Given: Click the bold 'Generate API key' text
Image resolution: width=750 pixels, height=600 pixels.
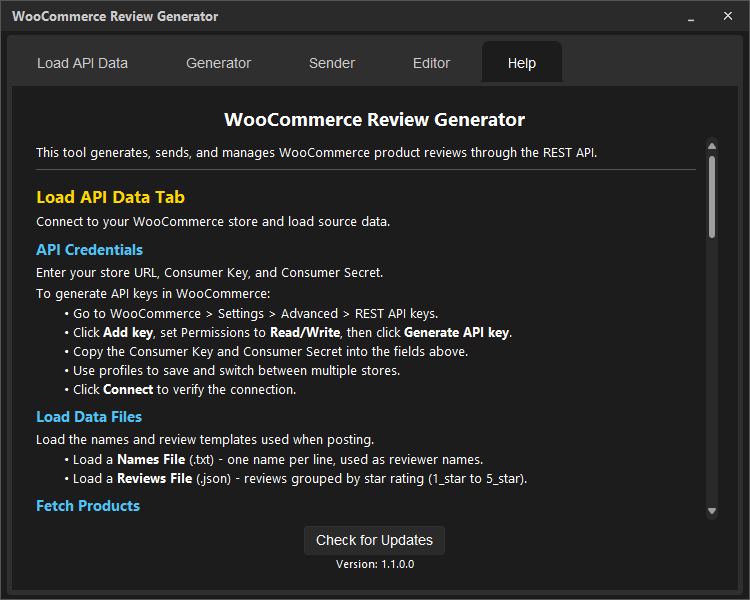Looking at the screenshot, I should click(x=456, y=333).
